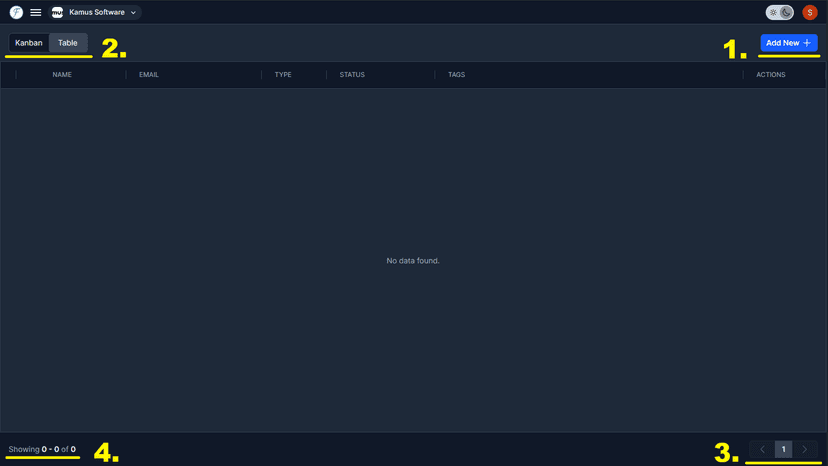This screenshot has width=828, height=466.
Task: Switch to the Kanban view tab
Action: pyautogui.click(x=29, y=43)
